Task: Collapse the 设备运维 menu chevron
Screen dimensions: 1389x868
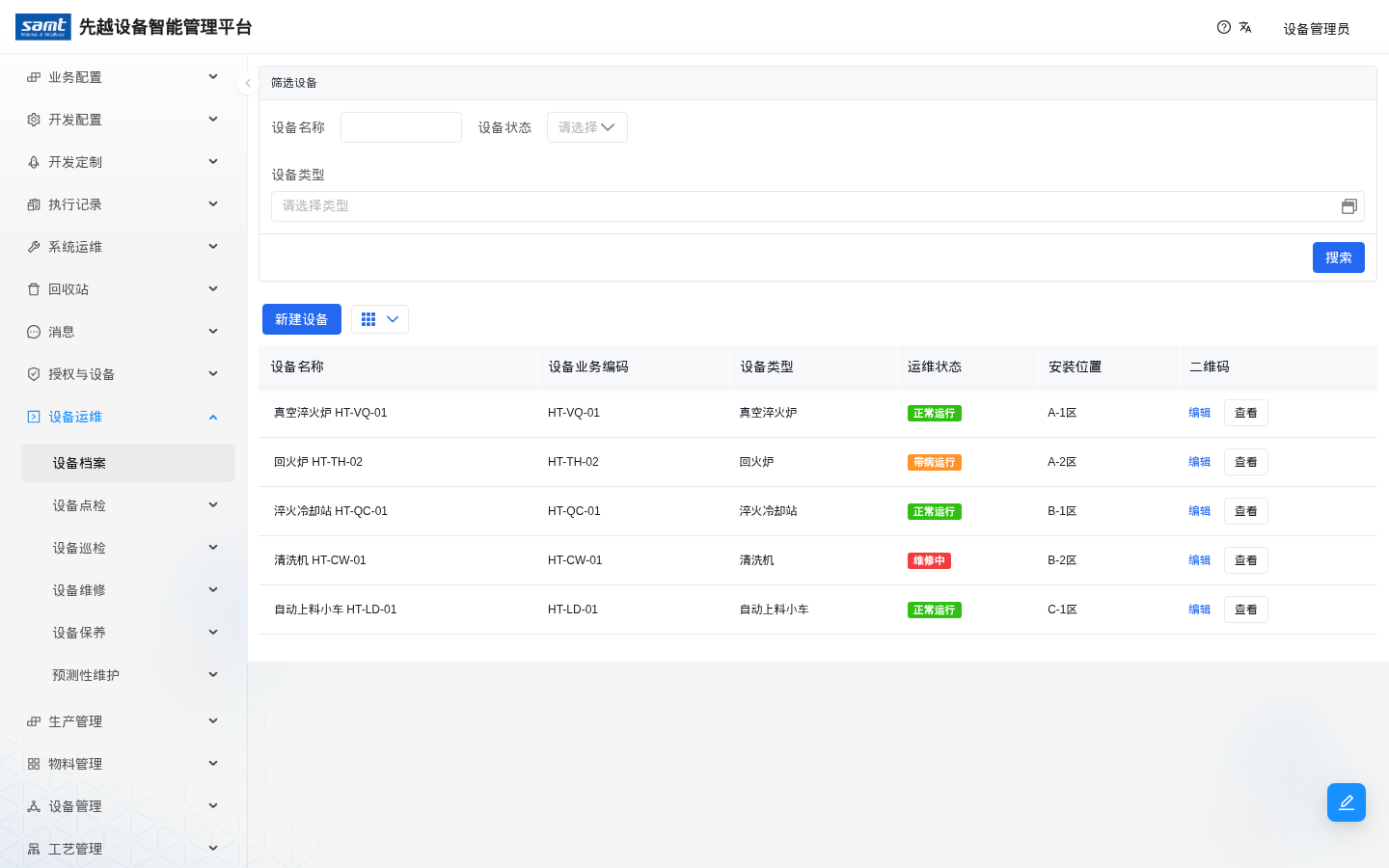Action: coord(213,417)
